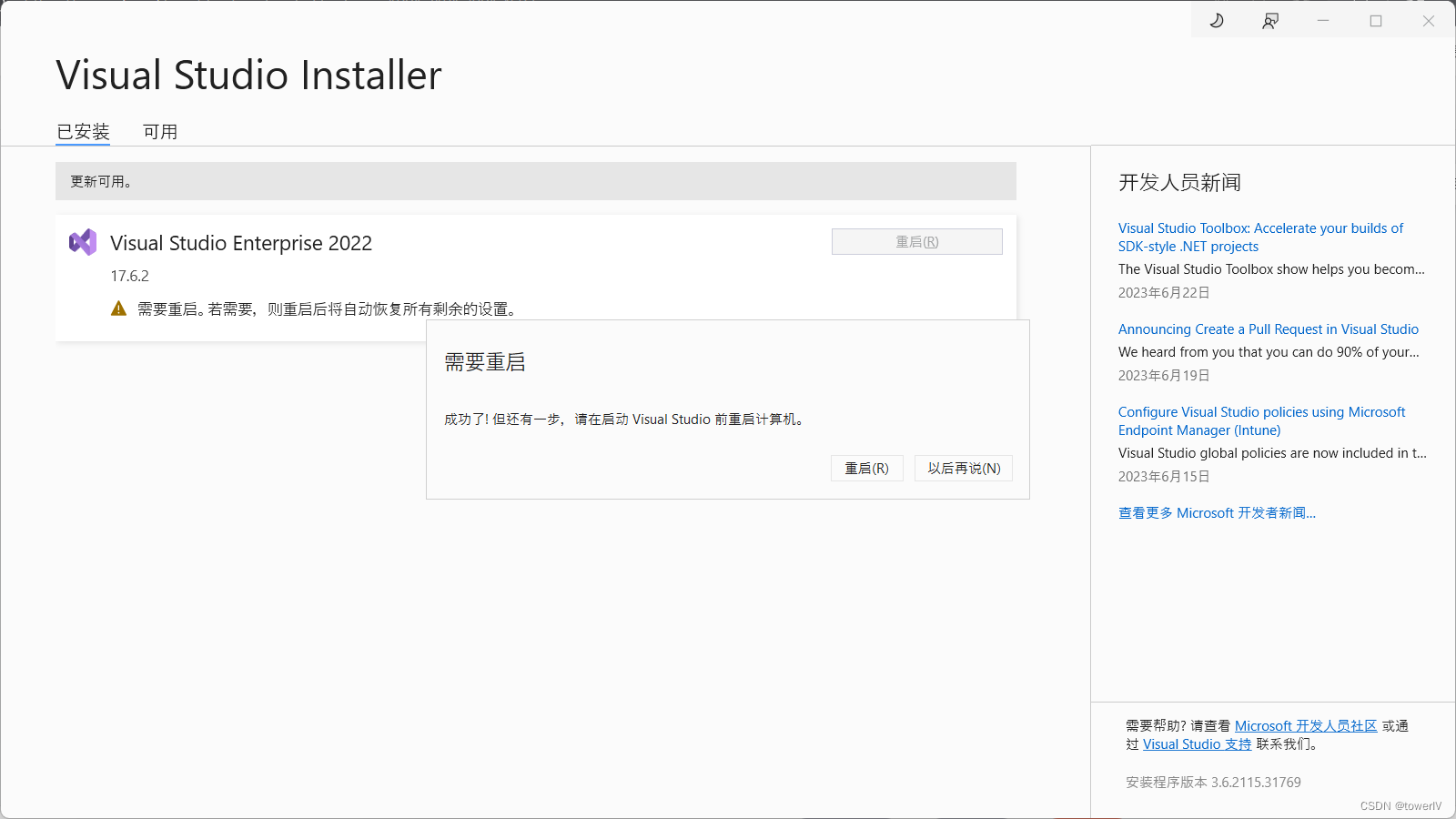Click 重启(R) in the restart dialog
Screen dimensions: 1456x819
click(867, 468)
